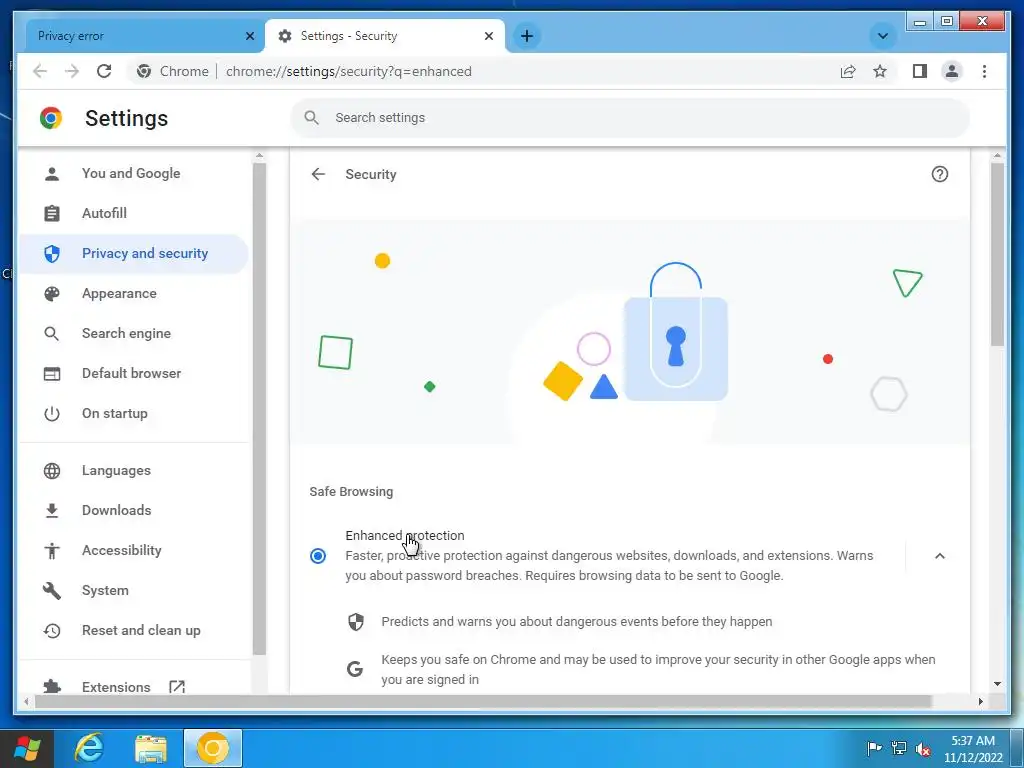Click the Chrome logo beside Settings title
The height and width of the screenshot is (768, 1024).
point(51,118)
